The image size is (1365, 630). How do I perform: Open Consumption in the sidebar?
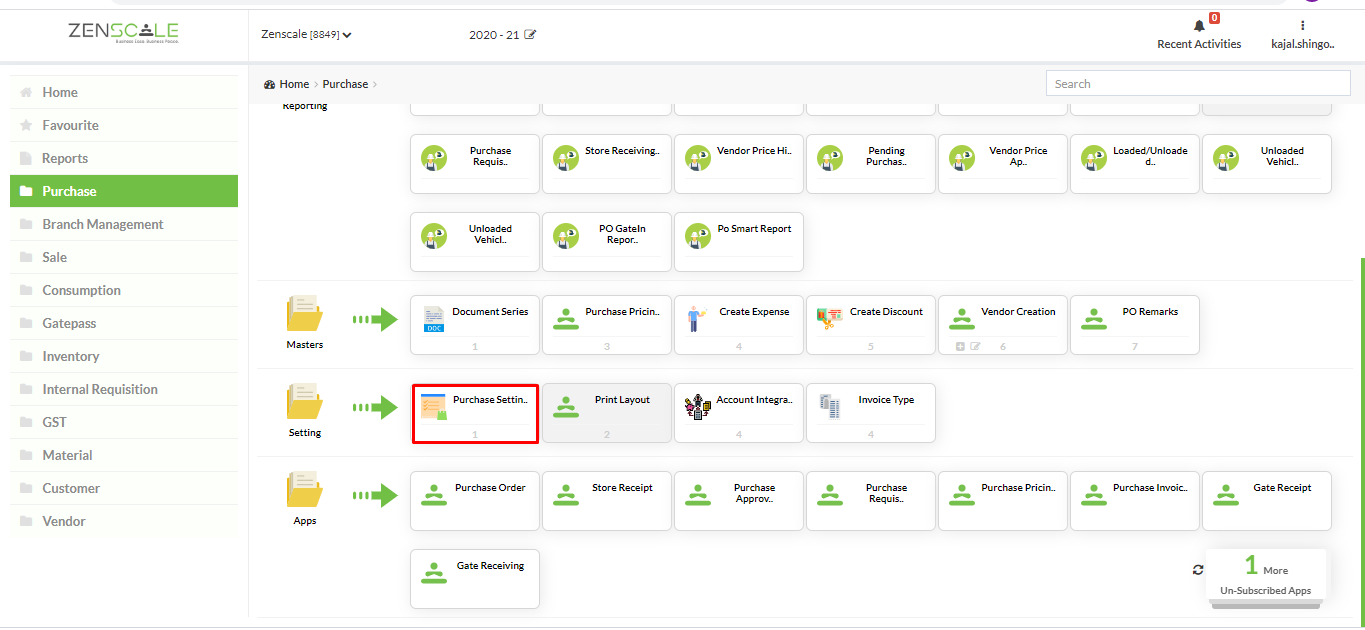click(124, 290)
